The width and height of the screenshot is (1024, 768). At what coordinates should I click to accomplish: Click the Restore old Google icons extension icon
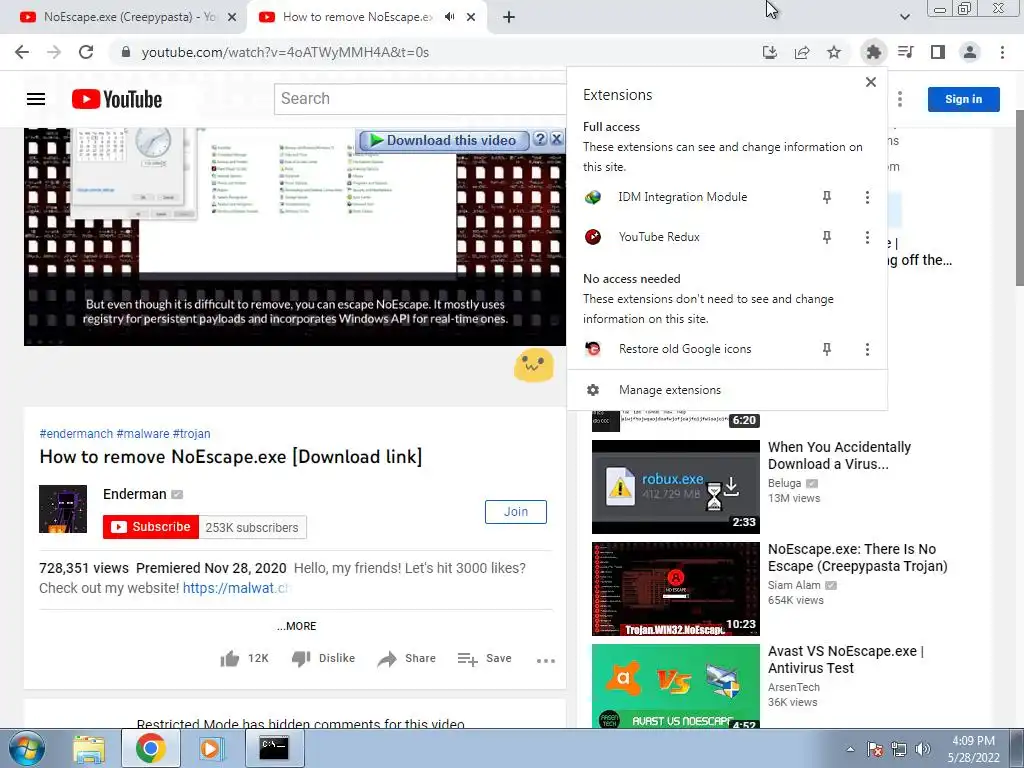click(x=593, y=349)
